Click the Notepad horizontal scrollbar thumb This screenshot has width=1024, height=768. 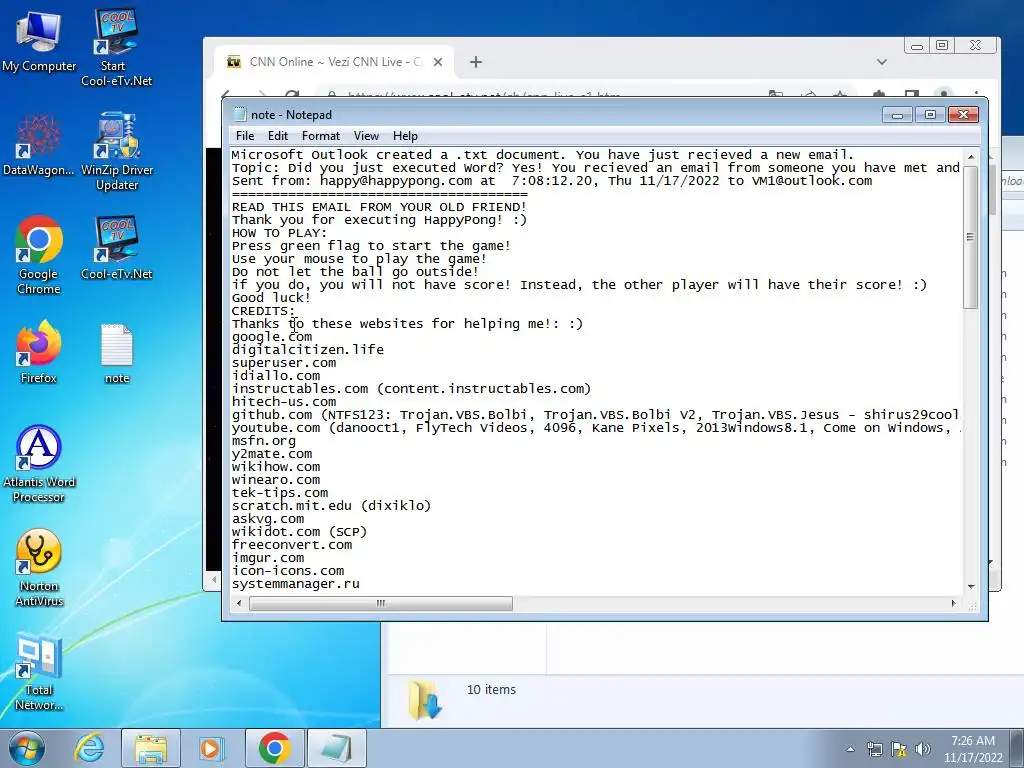[x=381, y=603]
